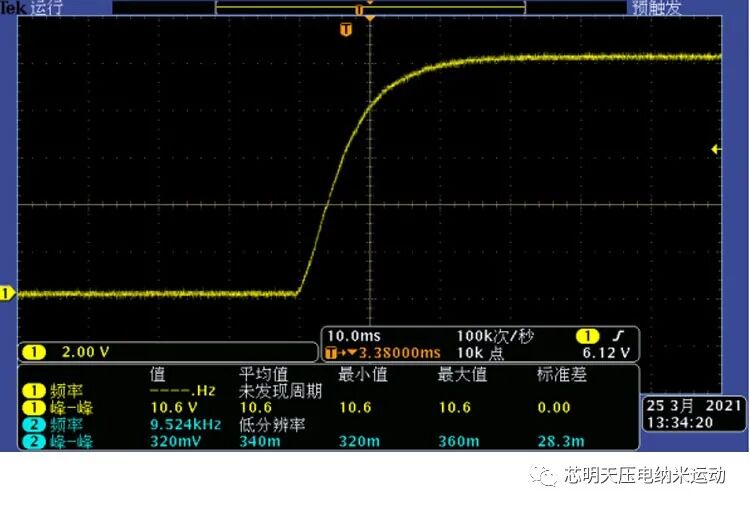Select the 2.00 V vertical scale readout

(x=85, y=353)
